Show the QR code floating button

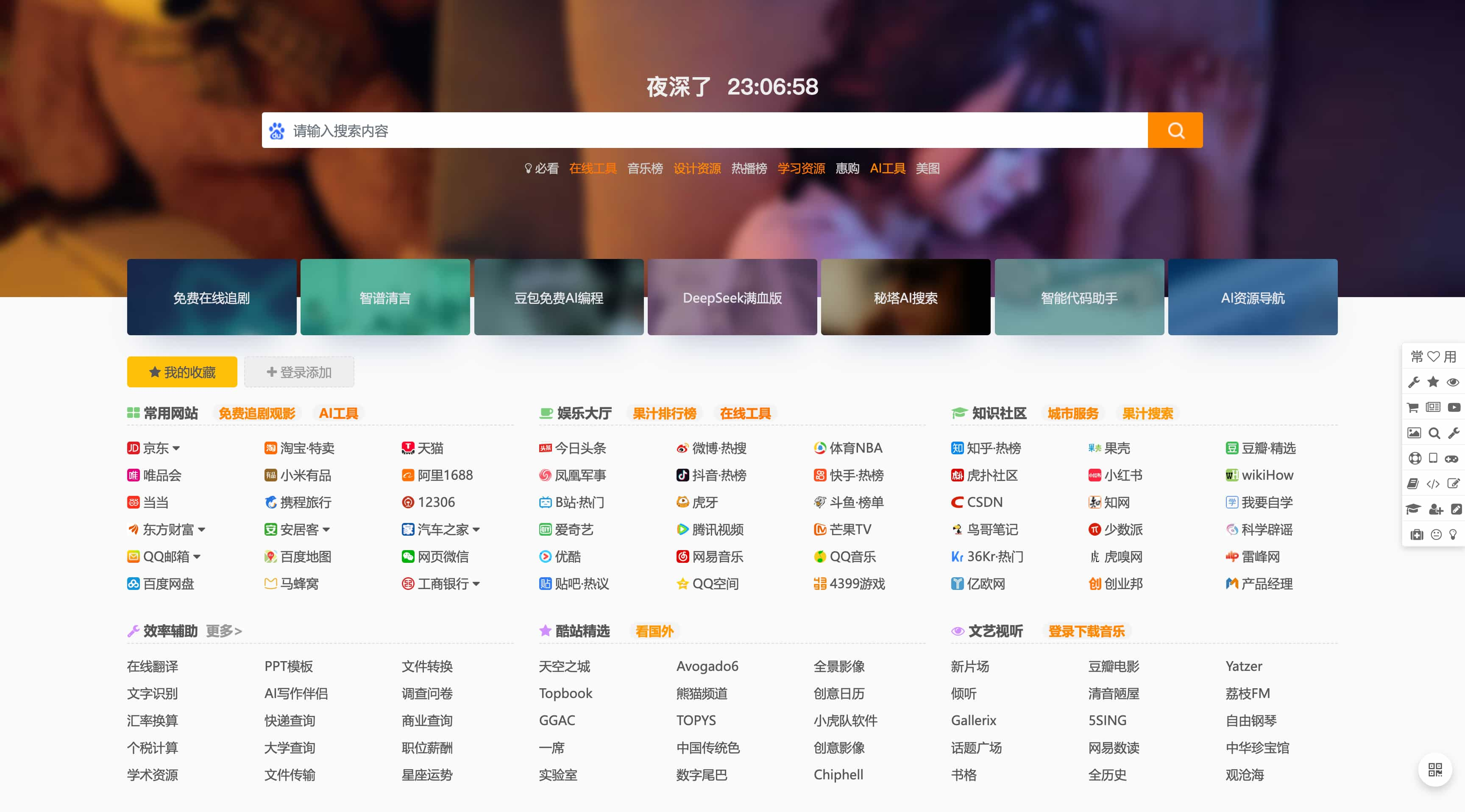1435,770
